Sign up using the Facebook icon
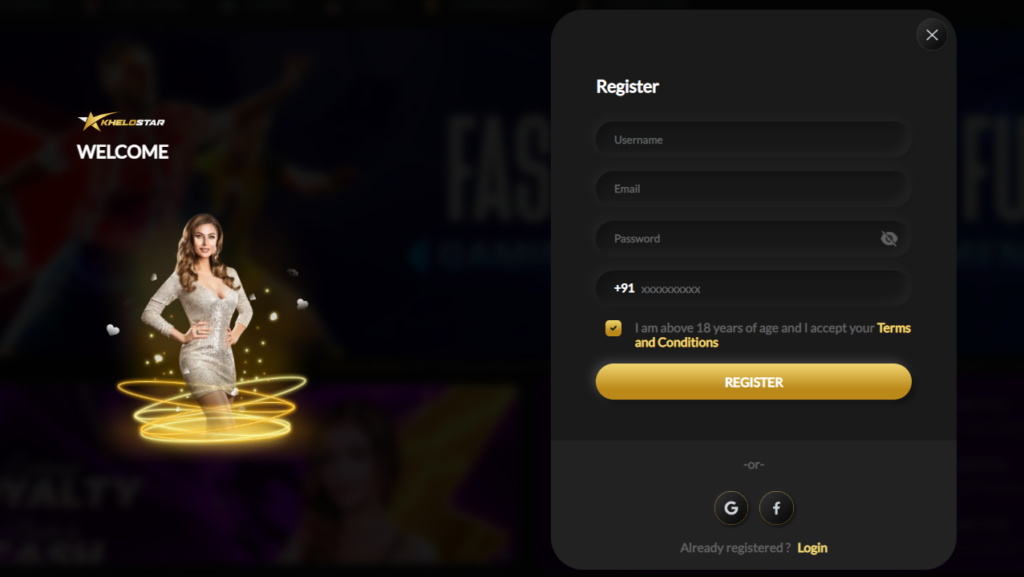1024x577 pixels. point(776,508)
